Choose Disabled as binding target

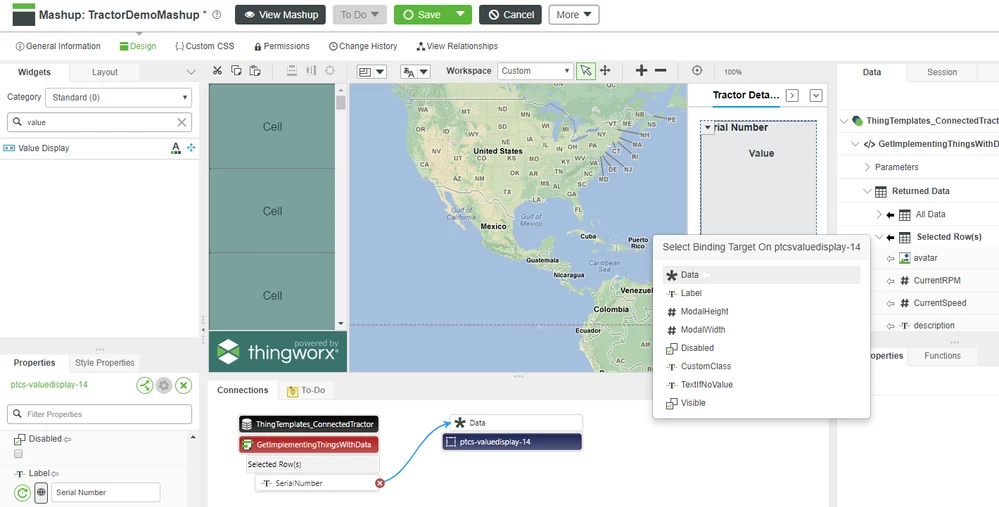pos(761,348)
